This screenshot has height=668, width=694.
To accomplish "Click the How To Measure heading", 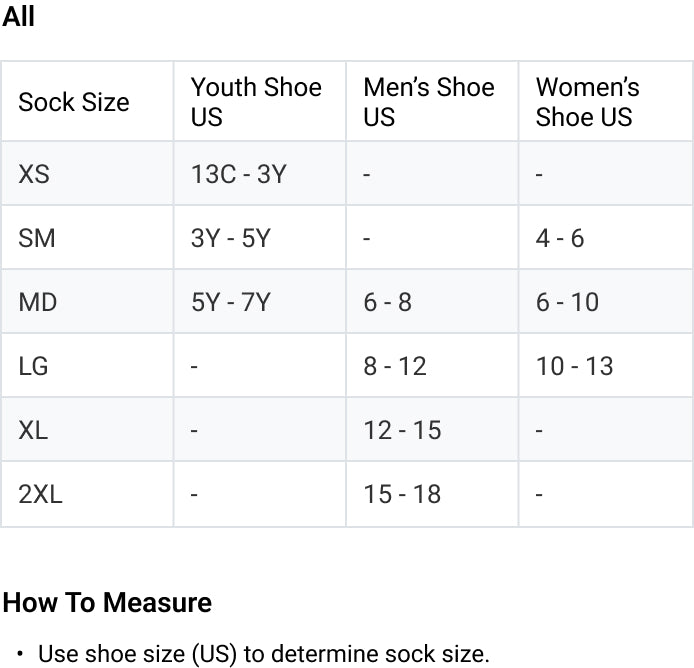I will point(107,602).
